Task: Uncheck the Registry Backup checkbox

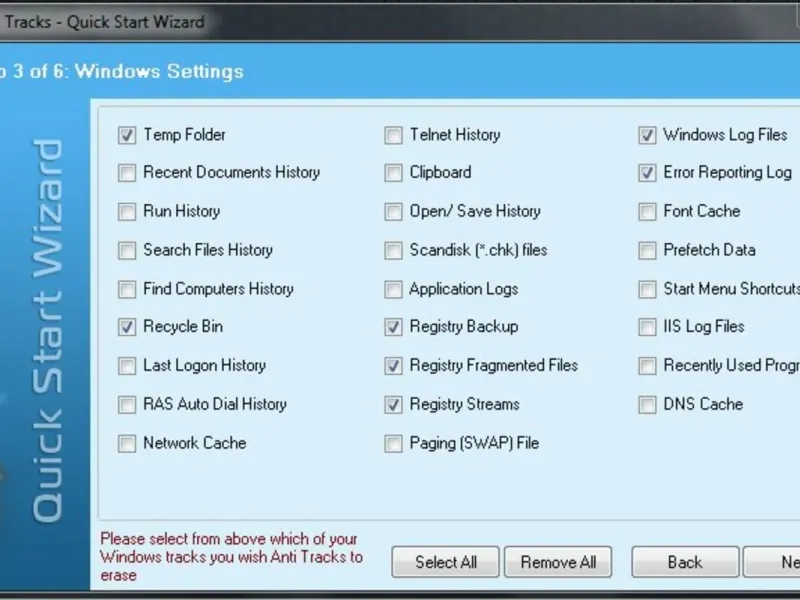Action: click(x=394, y=327)
